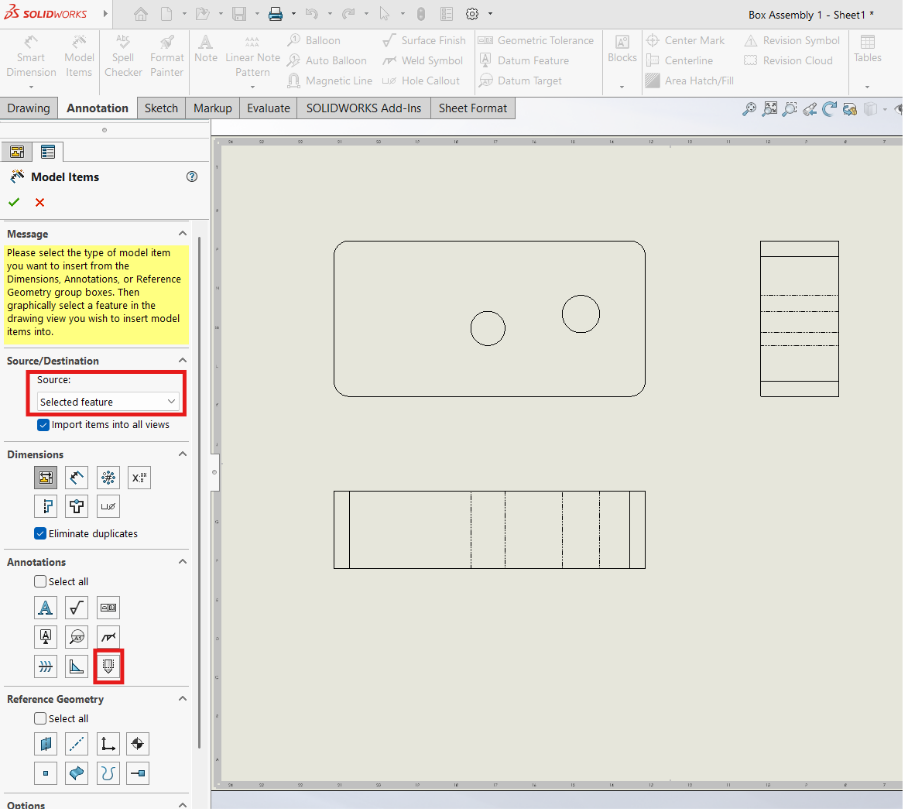Image resolution: width=903 pixels, height=810 pixels.
Task: Switch to the Markup tab
Action: point(213,108)
